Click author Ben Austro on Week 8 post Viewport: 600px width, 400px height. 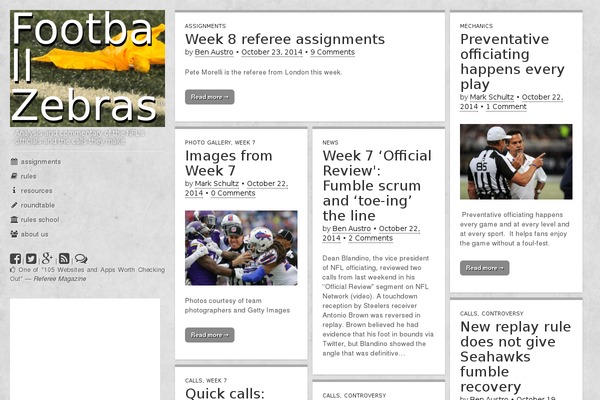pyautogui.click(x=214, y=52)
